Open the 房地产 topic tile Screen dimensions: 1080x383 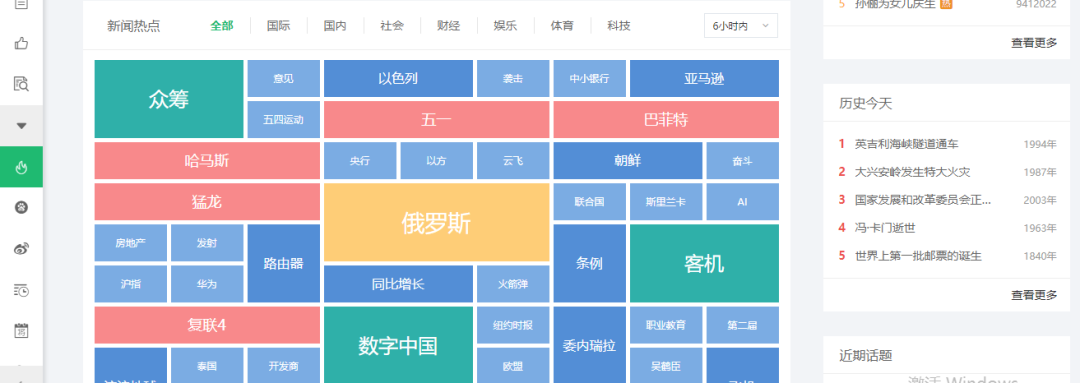(131, 243)
